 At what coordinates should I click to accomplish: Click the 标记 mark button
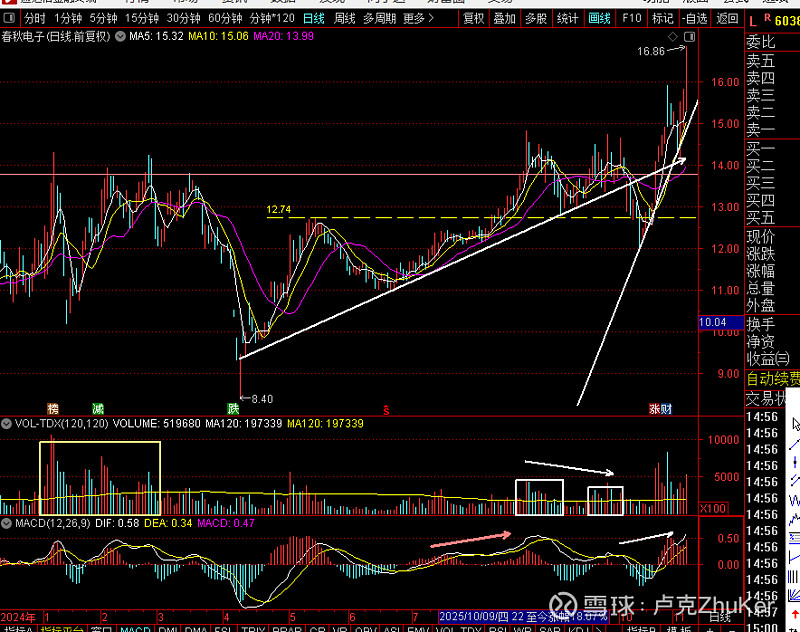coord(663,19)
